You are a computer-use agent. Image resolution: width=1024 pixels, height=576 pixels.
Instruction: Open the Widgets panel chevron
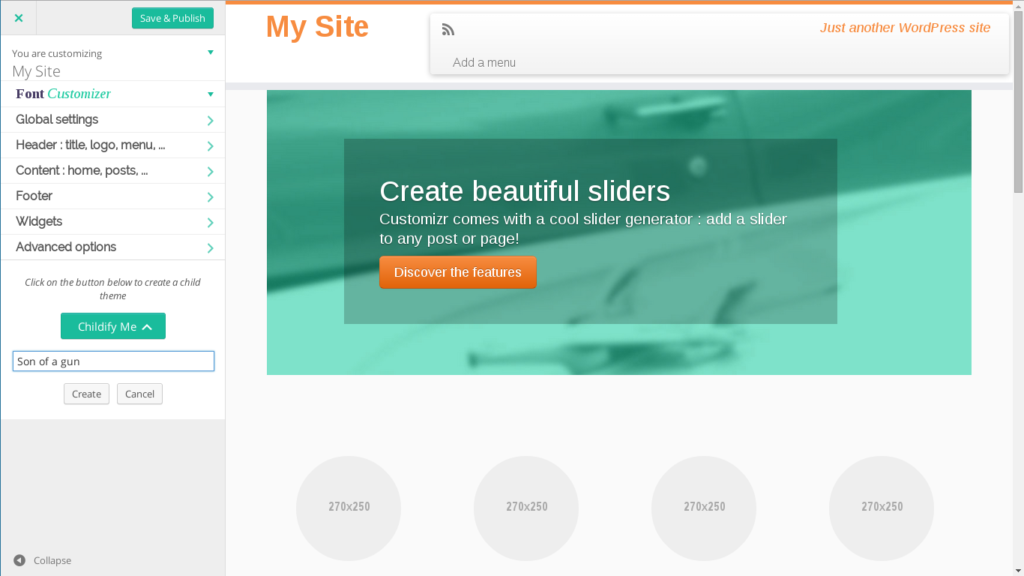[x=210, y=223]
